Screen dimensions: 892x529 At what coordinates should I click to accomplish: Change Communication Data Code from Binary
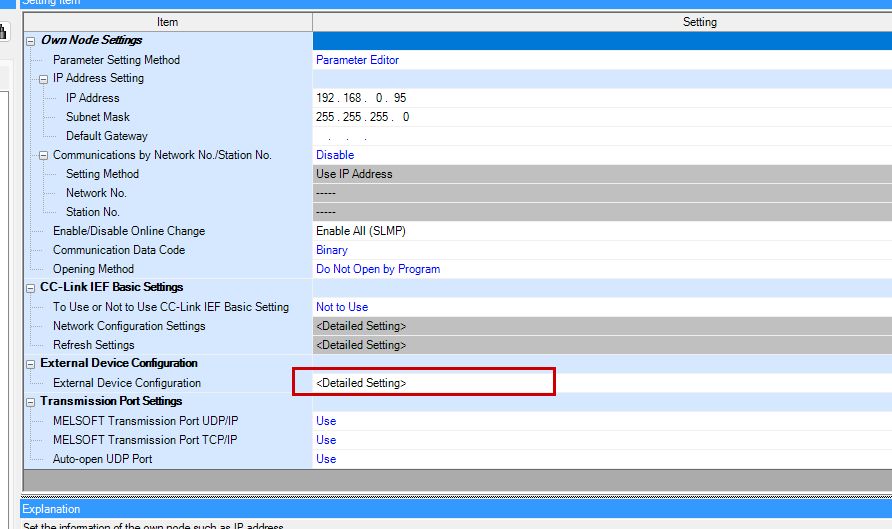coord(332,250)
